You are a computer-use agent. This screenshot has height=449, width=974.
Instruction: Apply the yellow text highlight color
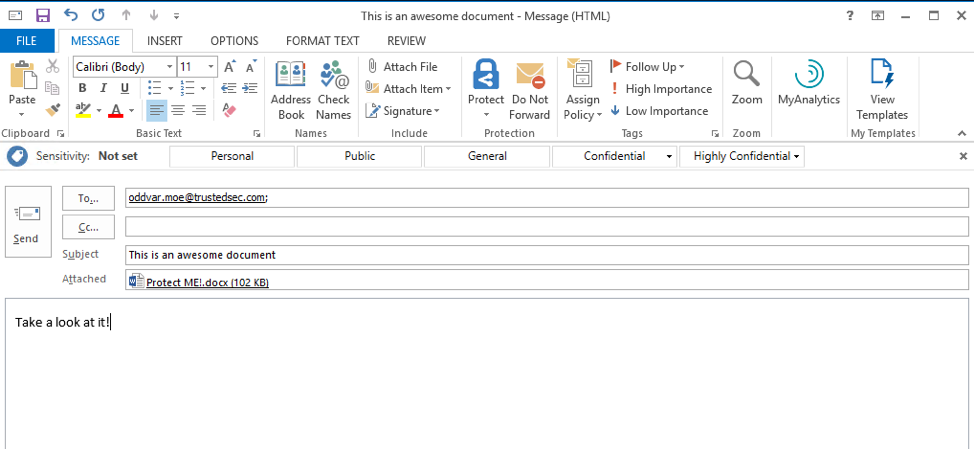(83, 111)
